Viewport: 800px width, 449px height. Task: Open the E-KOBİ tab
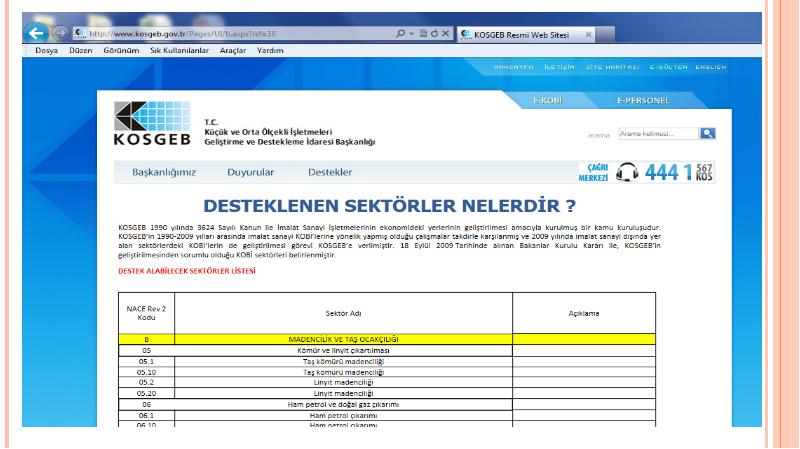click(x=547, y=101)
